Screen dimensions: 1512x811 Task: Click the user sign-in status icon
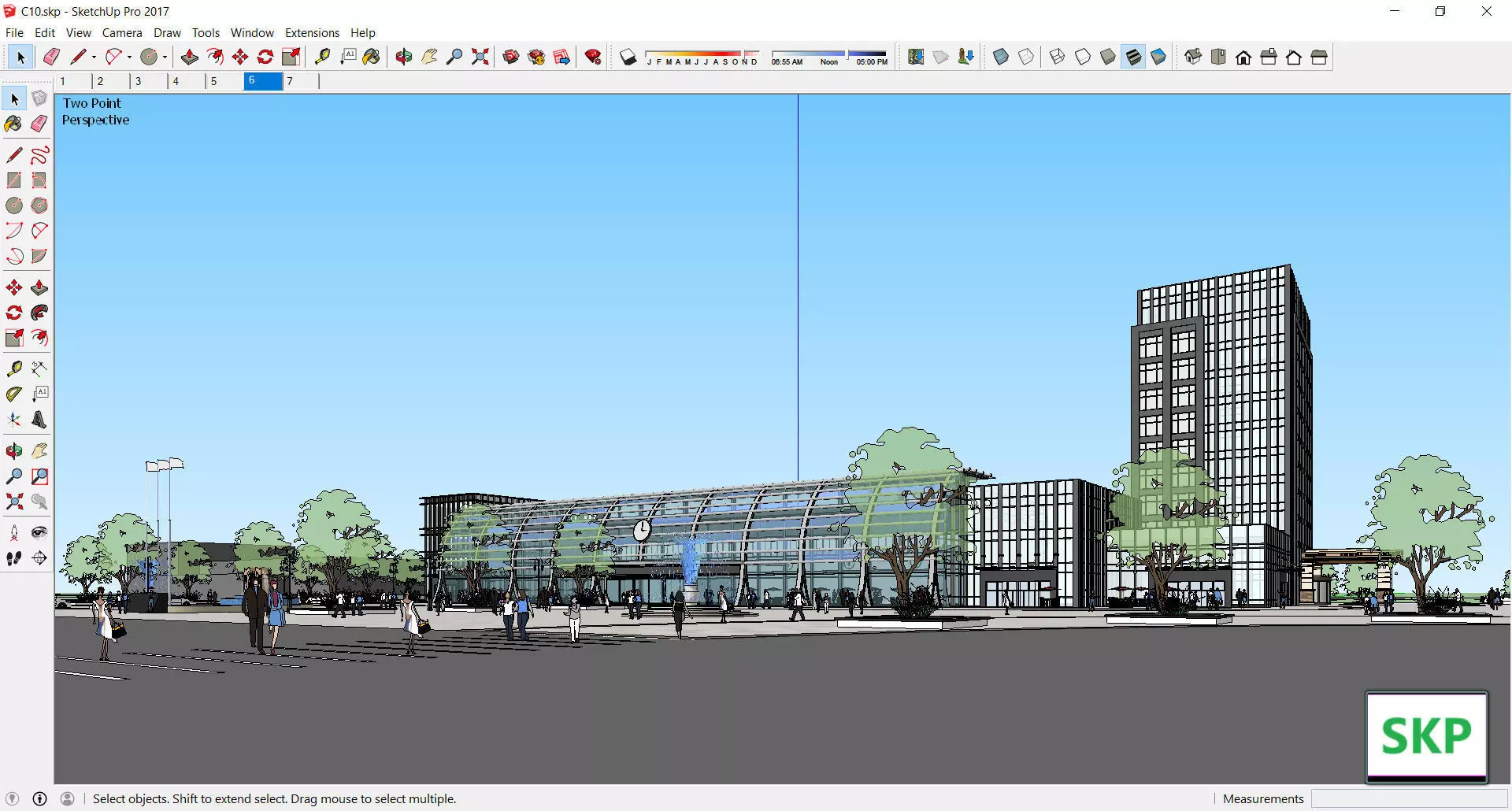click(68, 798)
